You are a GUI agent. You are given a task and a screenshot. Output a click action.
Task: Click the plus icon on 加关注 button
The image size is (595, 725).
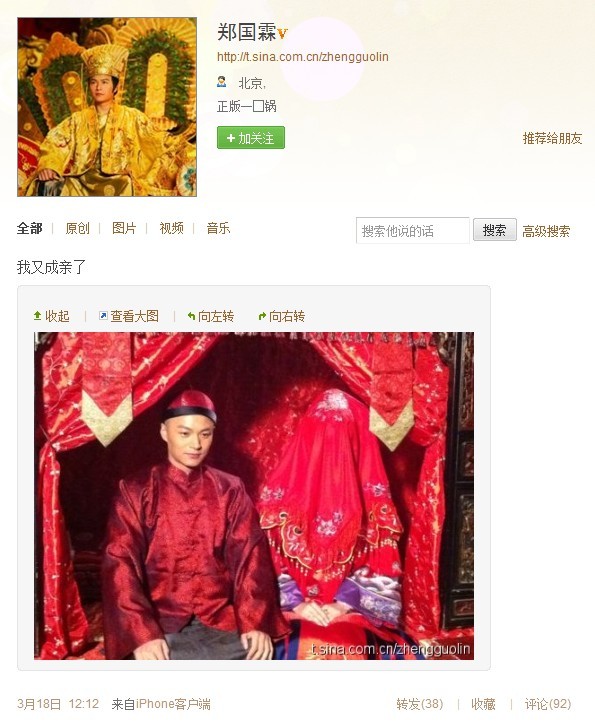(x=231, y=138)
